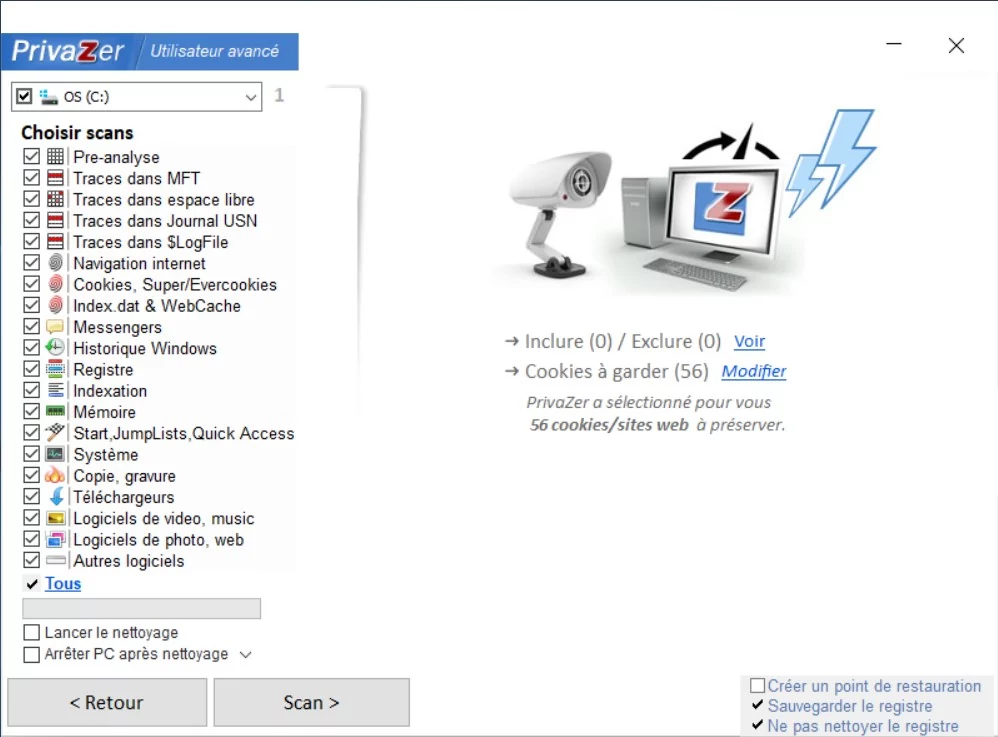Click the Pre-analyse grid icon
The image size is (998, 737).
tap(55, 156)
